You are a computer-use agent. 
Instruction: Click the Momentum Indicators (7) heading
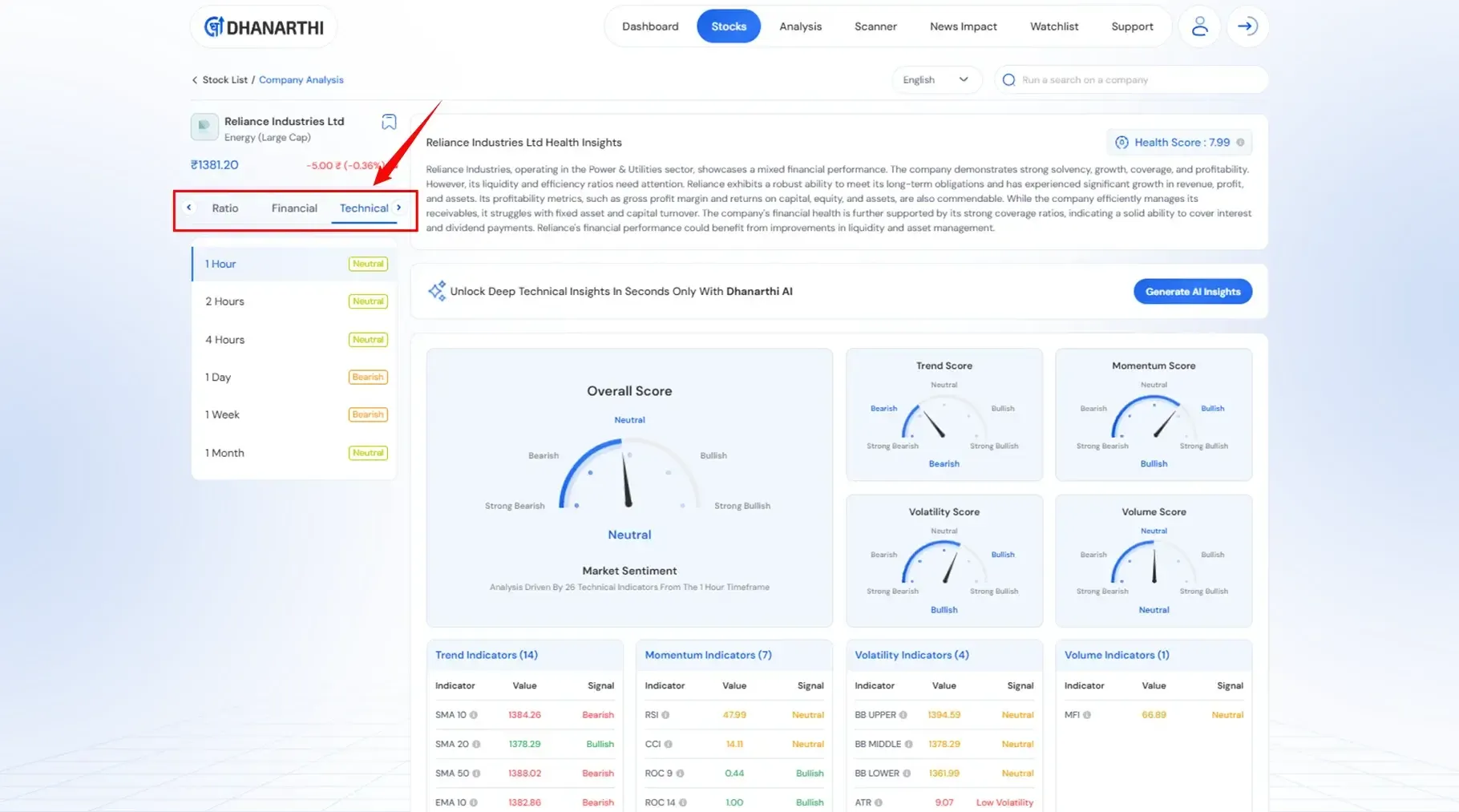coord(708,655)
